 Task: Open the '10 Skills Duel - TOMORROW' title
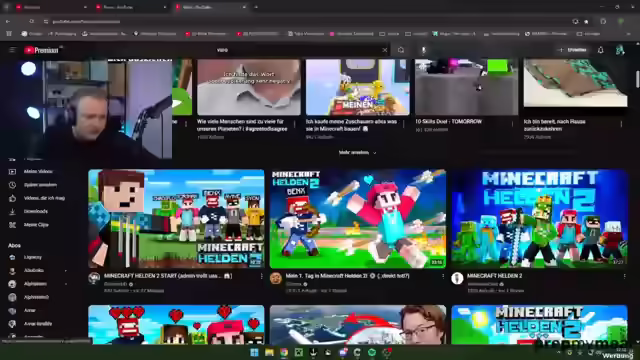[448, 122]
